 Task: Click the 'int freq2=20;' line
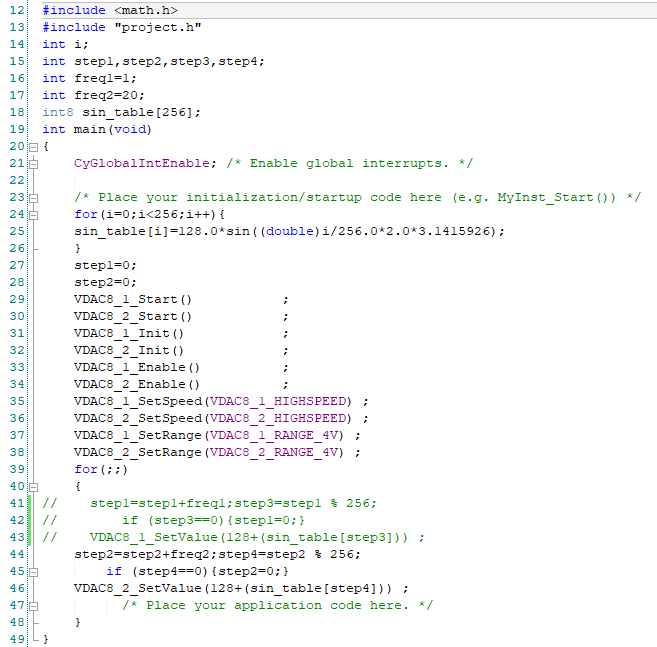coord(93,95)
